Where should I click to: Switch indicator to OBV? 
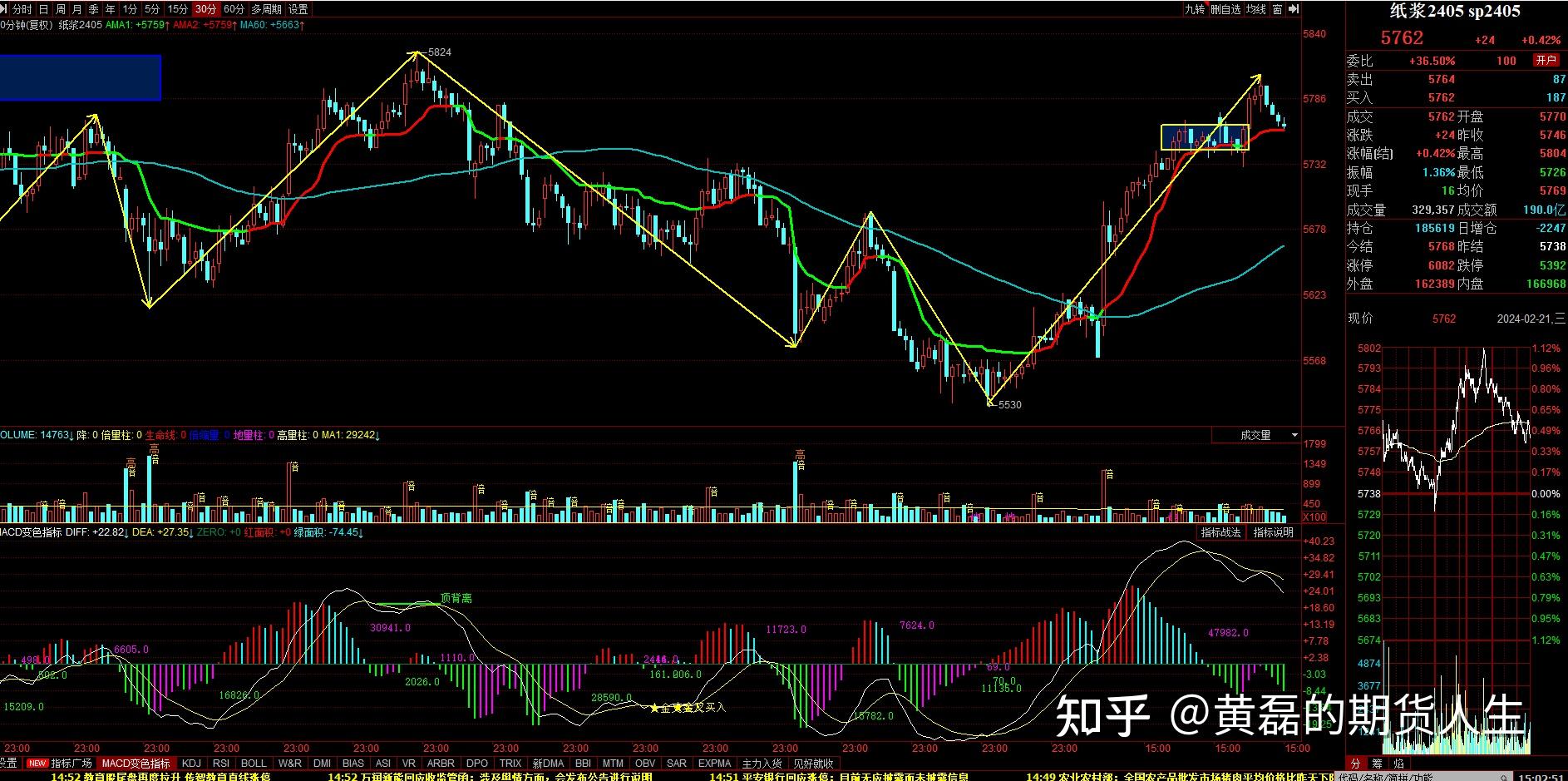click(645, 763)
